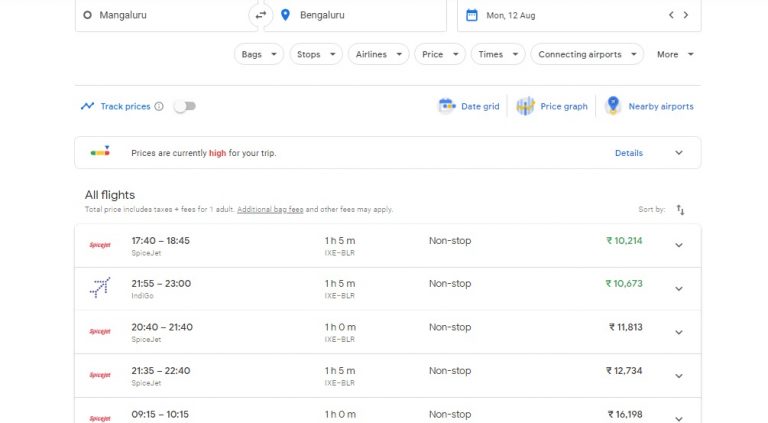Click SpiceJet logo on 20:40 flight
This screenshot has width=768, height=423.
point(100,331)
